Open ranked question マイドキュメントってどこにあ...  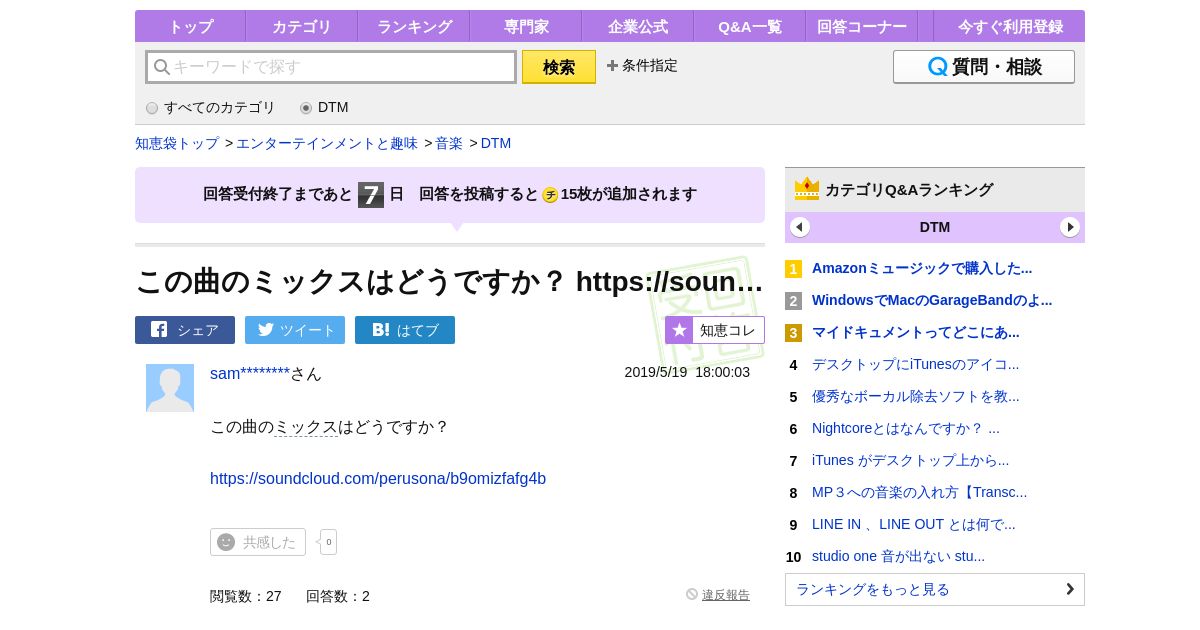pos(916,332)
